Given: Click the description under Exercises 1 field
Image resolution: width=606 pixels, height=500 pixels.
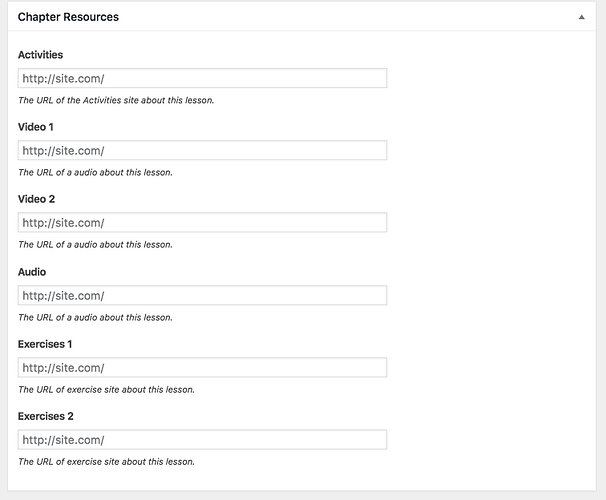Looking at the screenshot, I should 106,390.
